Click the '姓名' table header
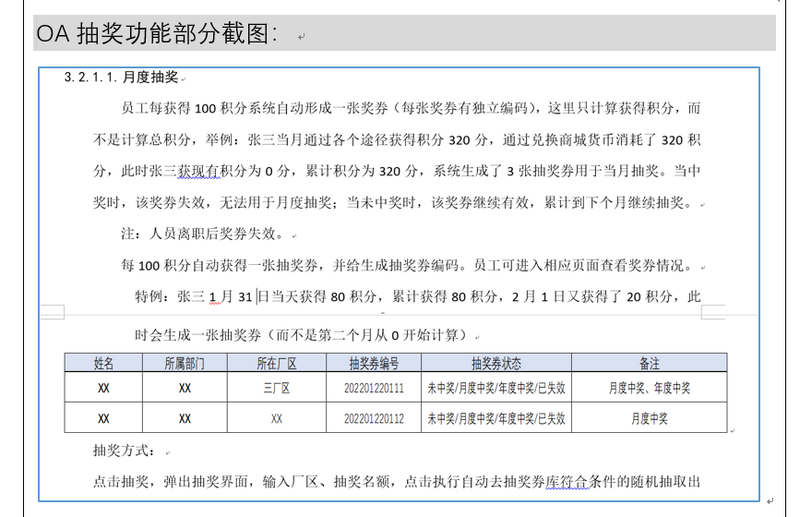The image size is (800, 517). (104, 363)
